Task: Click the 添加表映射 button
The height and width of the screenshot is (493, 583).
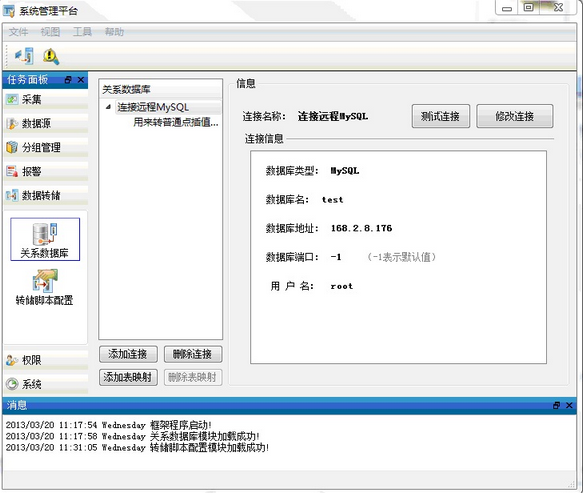Action: click(x=128, y=377)
